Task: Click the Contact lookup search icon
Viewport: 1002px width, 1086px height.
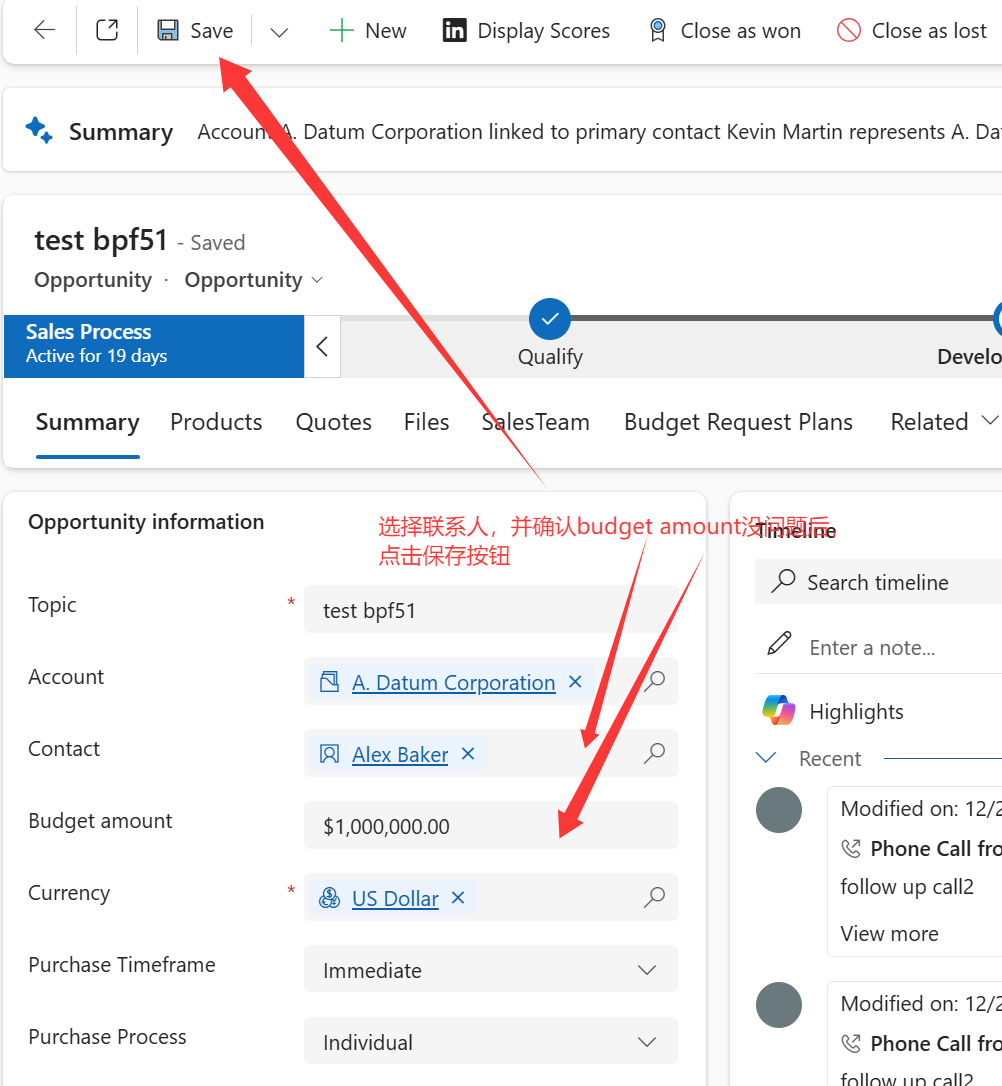Action: (654, 754)
